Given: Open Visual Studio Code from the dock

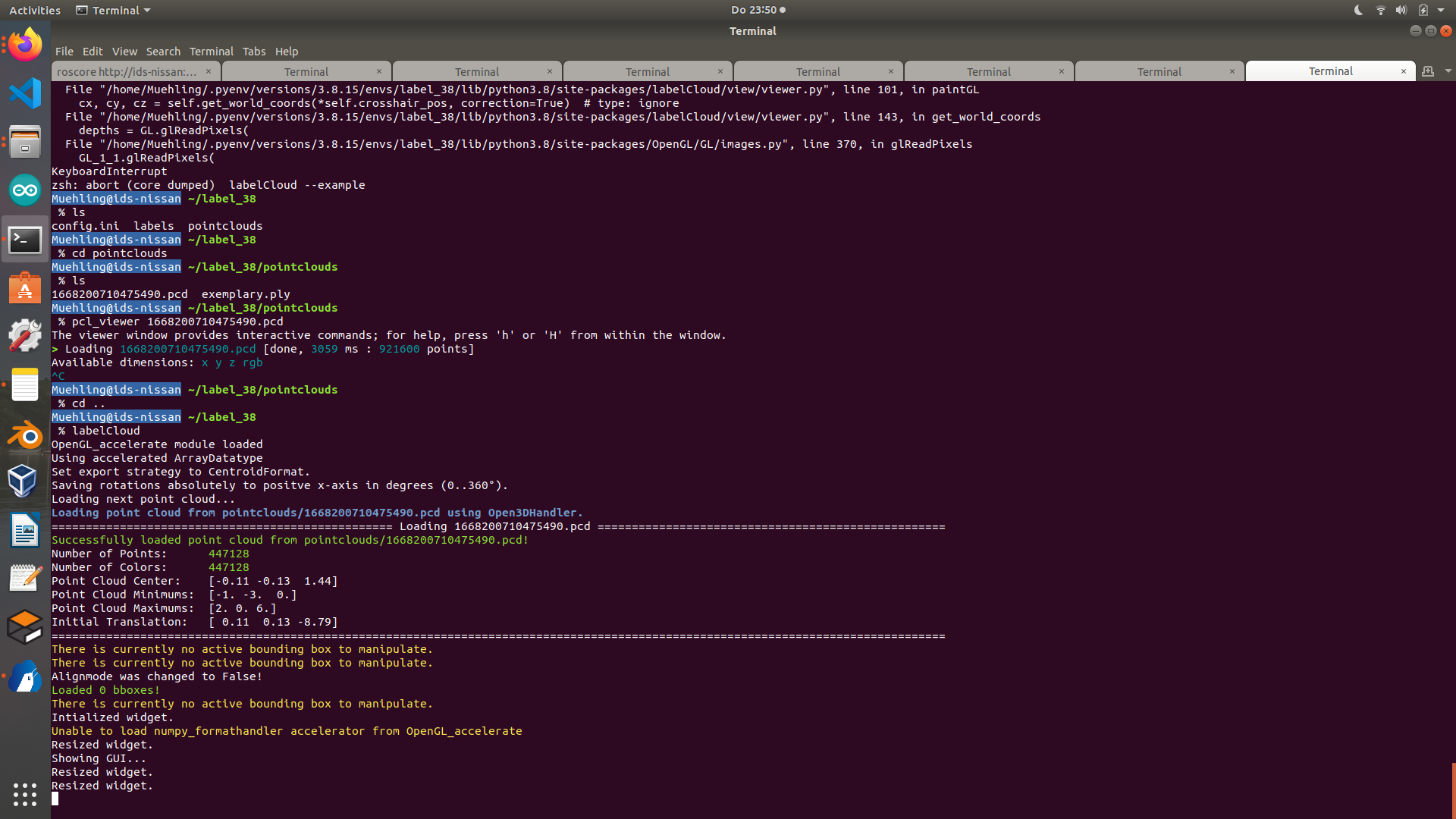Looking at the screenshot, I should [x=25, y=93].
